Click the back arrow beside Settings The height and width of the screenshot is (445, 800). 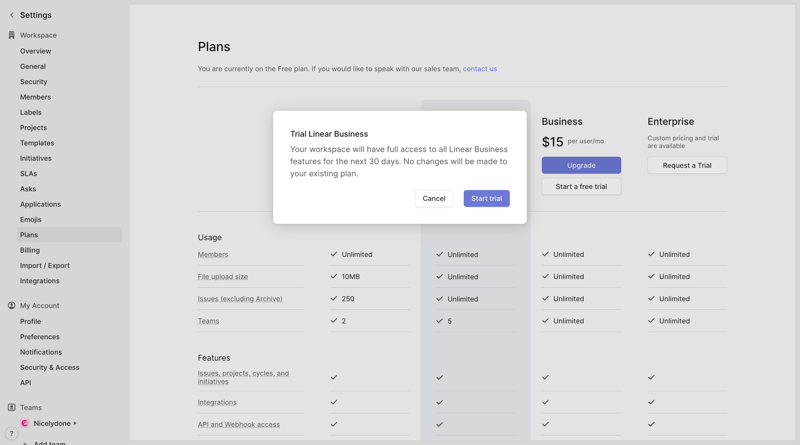(x=12, y=15)
